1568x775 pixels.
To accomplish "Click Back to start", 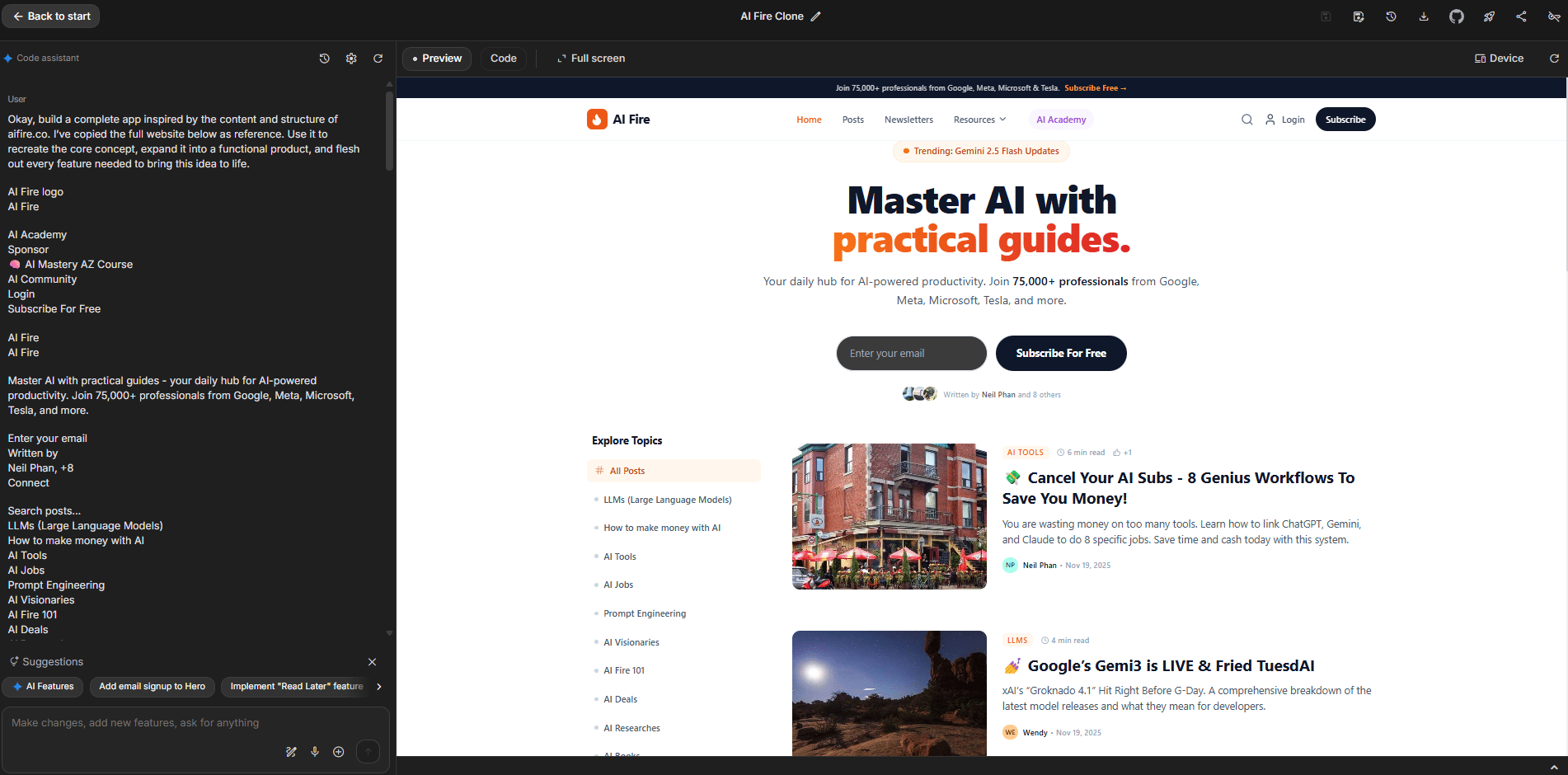I will pyautogui.click(x=51, y=16).
